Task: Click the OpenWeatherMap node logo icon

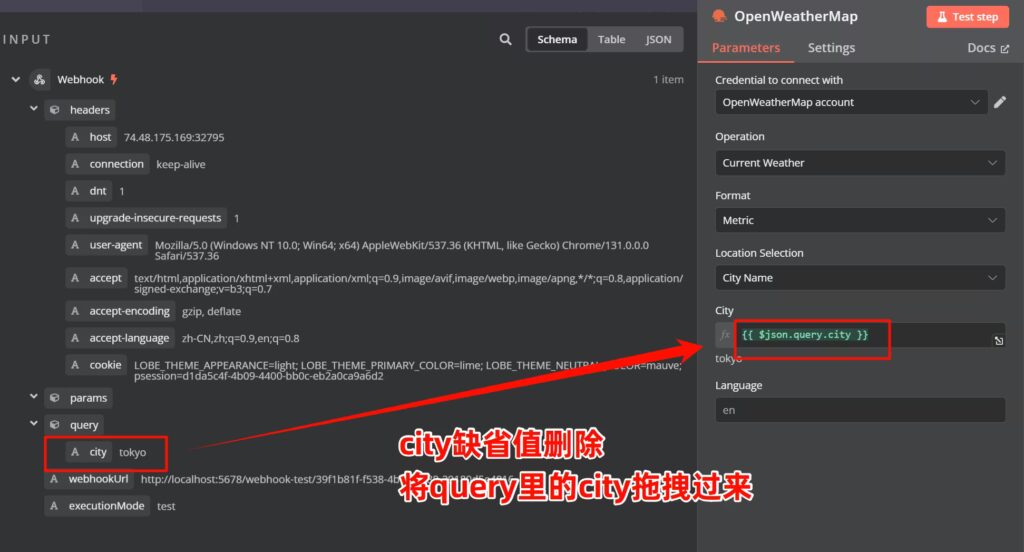Action: 719,16
